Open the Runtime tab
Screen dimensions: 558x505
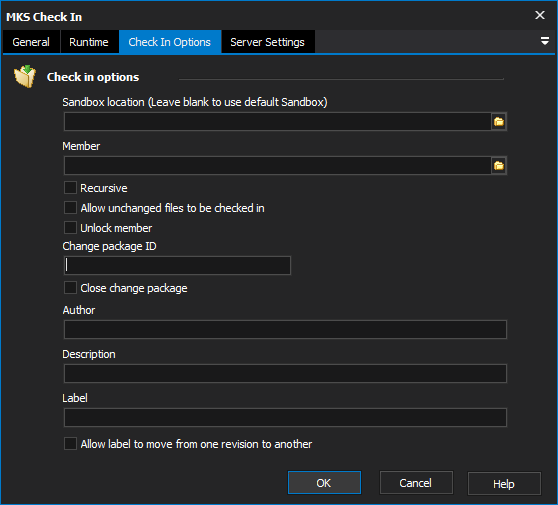(x=89, y=42)
